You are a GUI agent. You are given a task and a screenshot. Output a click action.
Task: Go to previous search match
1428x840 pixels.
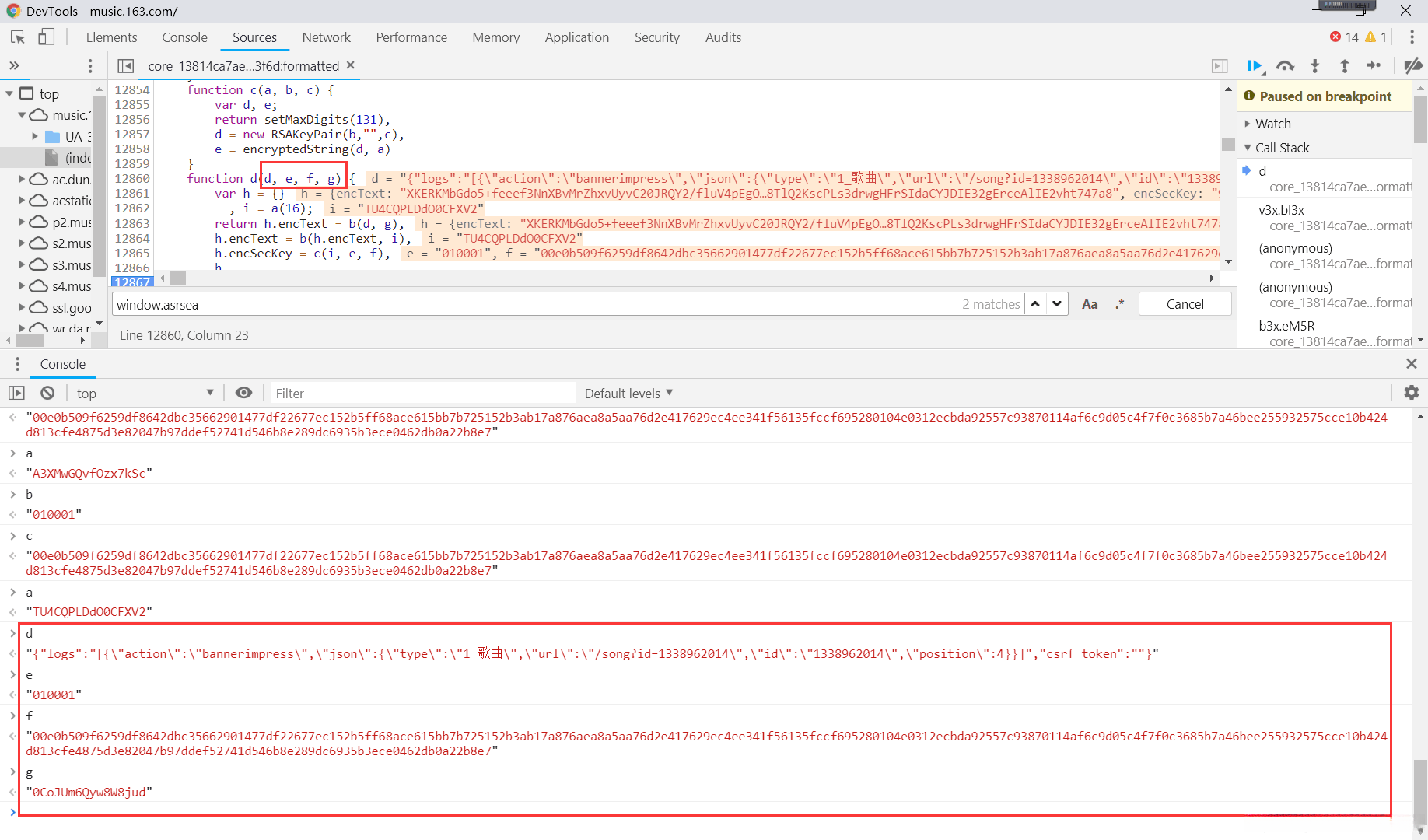(1035, 304)
